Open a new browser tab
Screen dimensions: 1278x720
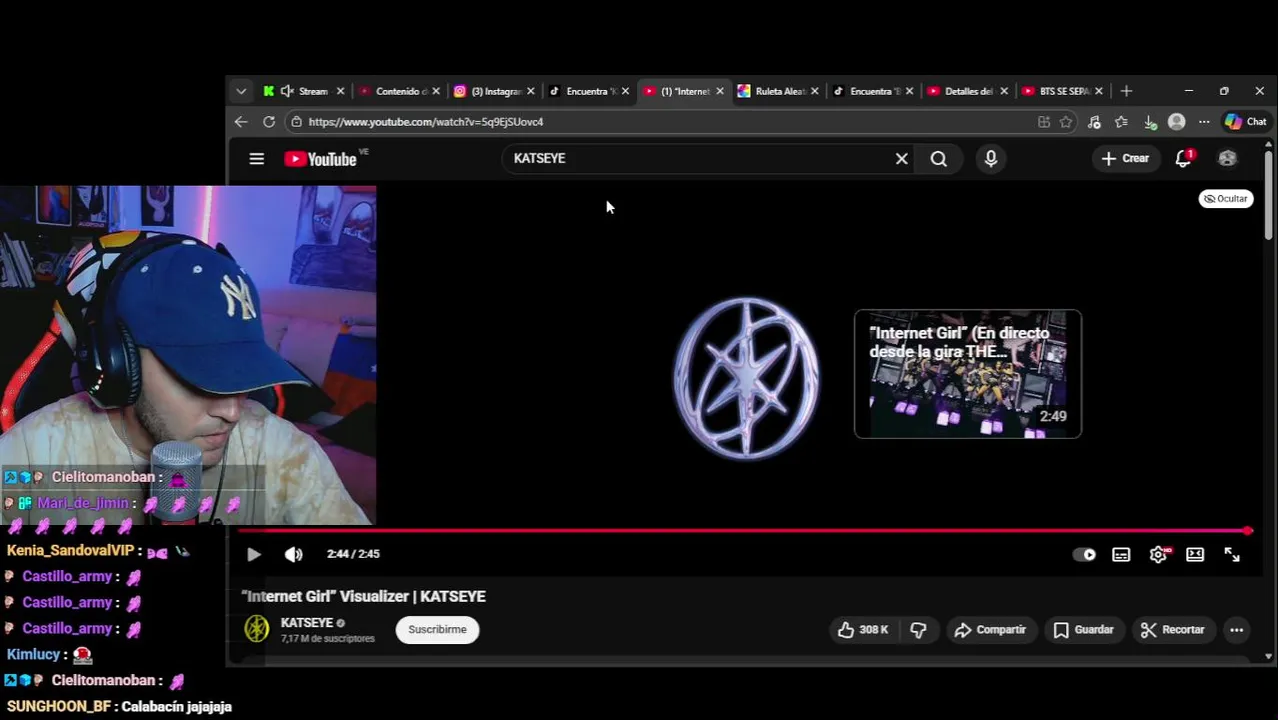[x=1126, y=91]
